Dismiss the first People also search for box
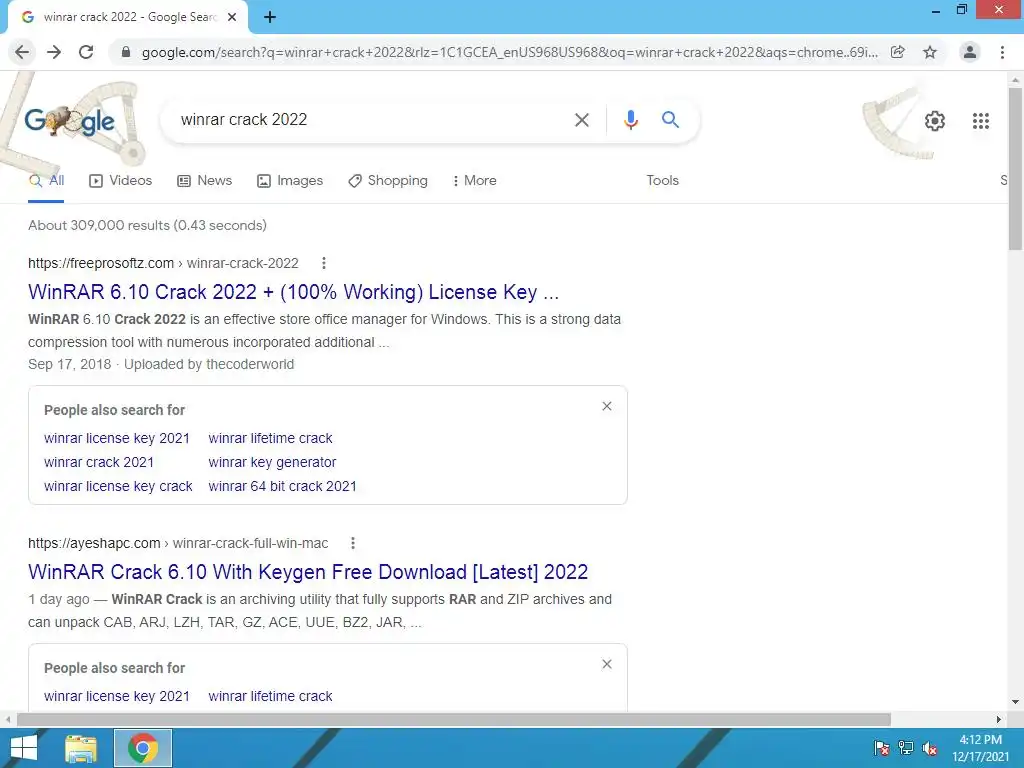1024x768 pixels. point(607,406)
